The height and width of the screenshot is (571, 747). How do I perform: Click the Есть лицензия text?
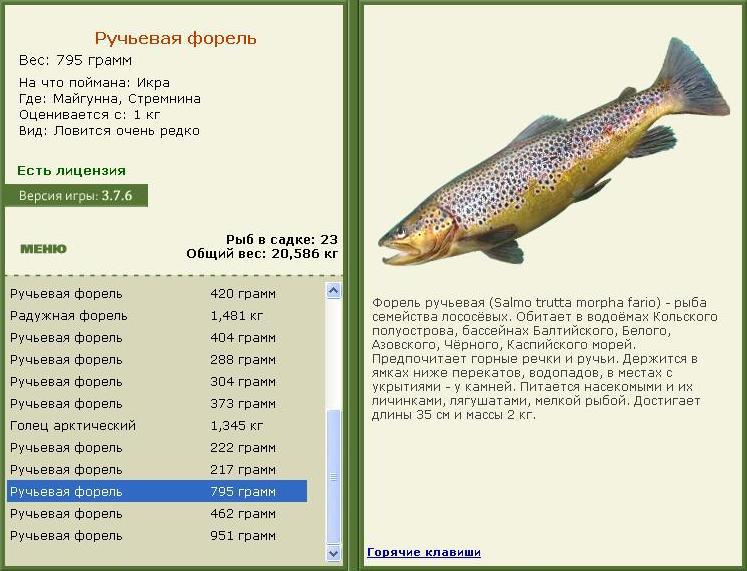coord(71,170)
